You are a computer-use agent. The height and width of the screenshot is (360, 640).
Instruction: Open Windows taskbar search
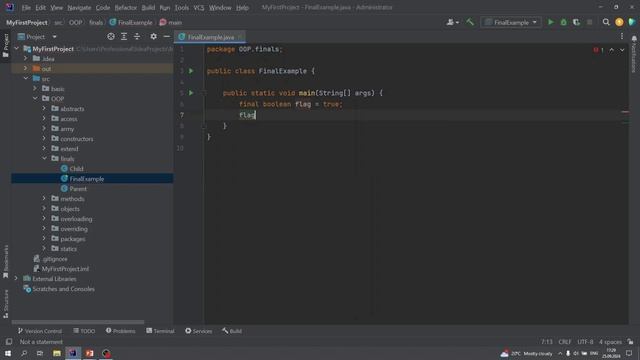pyautogui.click(x=24, y=353)
